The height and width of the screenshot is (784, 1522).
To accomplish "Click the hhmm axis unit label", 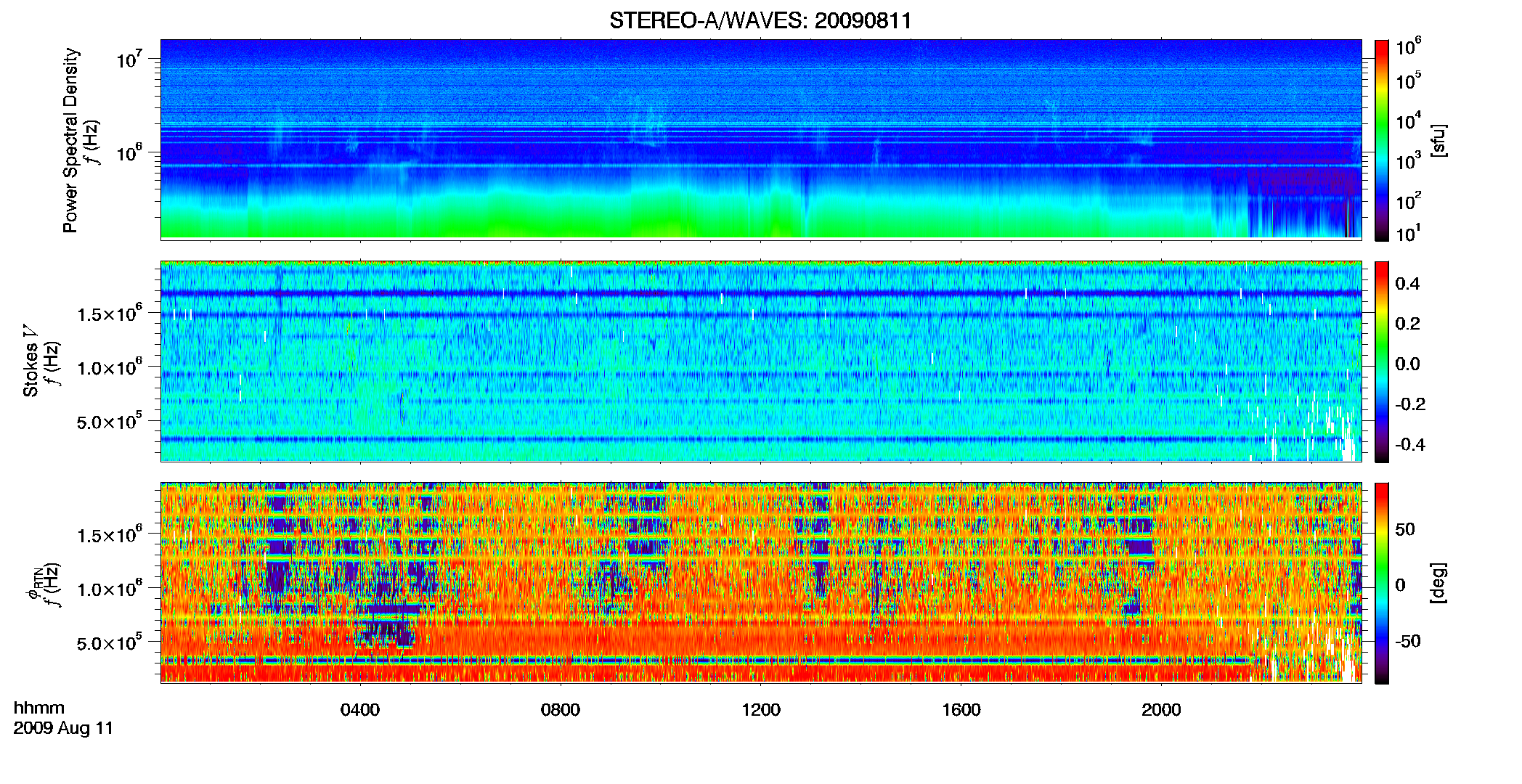I will coord(39,708).
